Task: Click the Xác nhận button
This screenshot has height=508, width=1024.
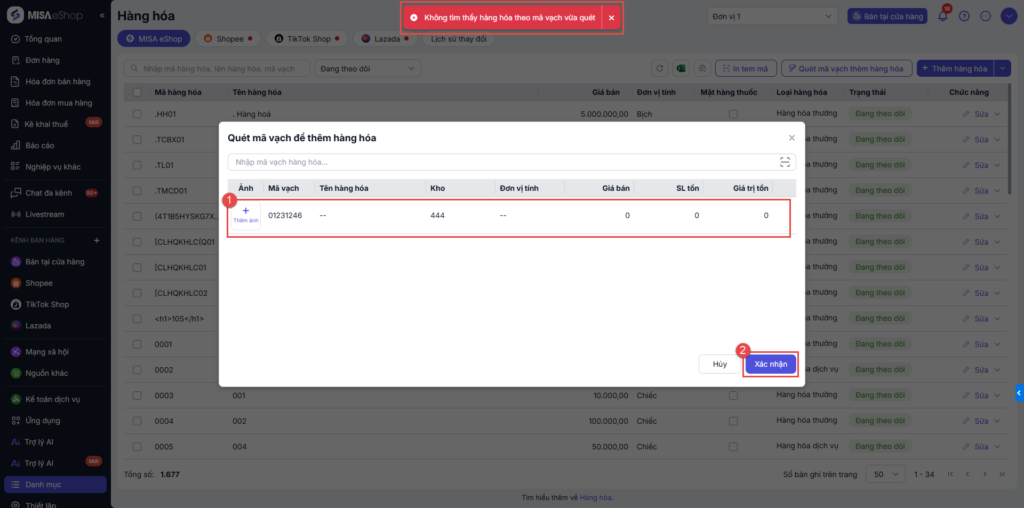Action: tap(771, 364)
